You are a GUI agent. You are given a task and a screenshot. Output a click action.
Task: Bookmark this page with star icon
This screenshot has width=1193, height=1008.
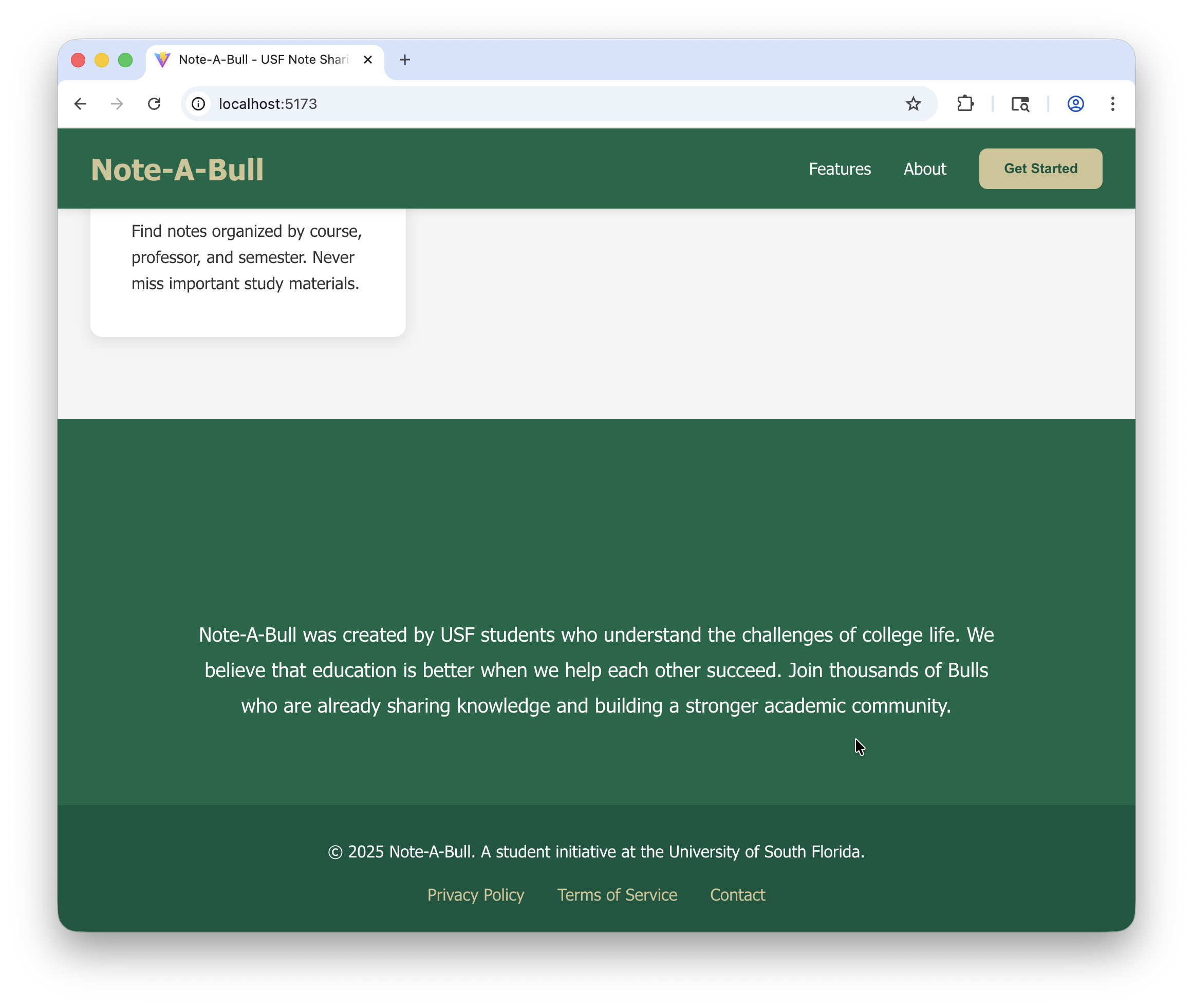pos(913,104)
